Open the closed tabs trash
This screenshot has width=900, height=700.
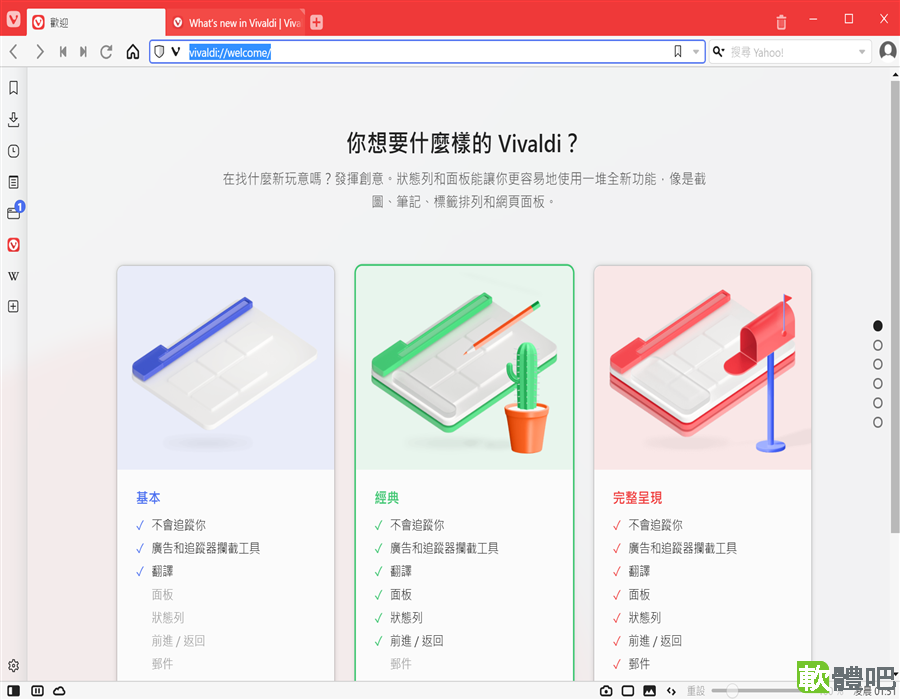[781, 22]
